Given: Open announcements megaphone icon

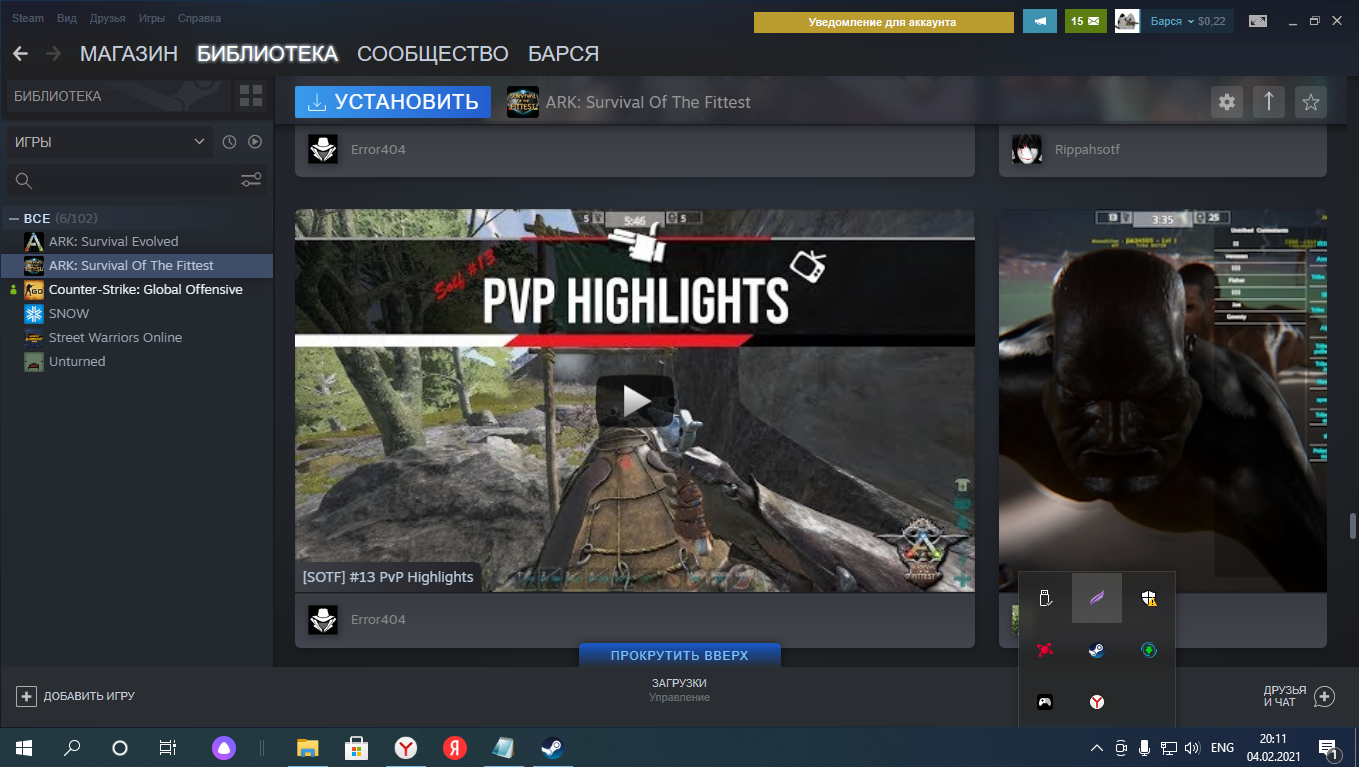Looking at the screenshot, I should pos(1040,21).
